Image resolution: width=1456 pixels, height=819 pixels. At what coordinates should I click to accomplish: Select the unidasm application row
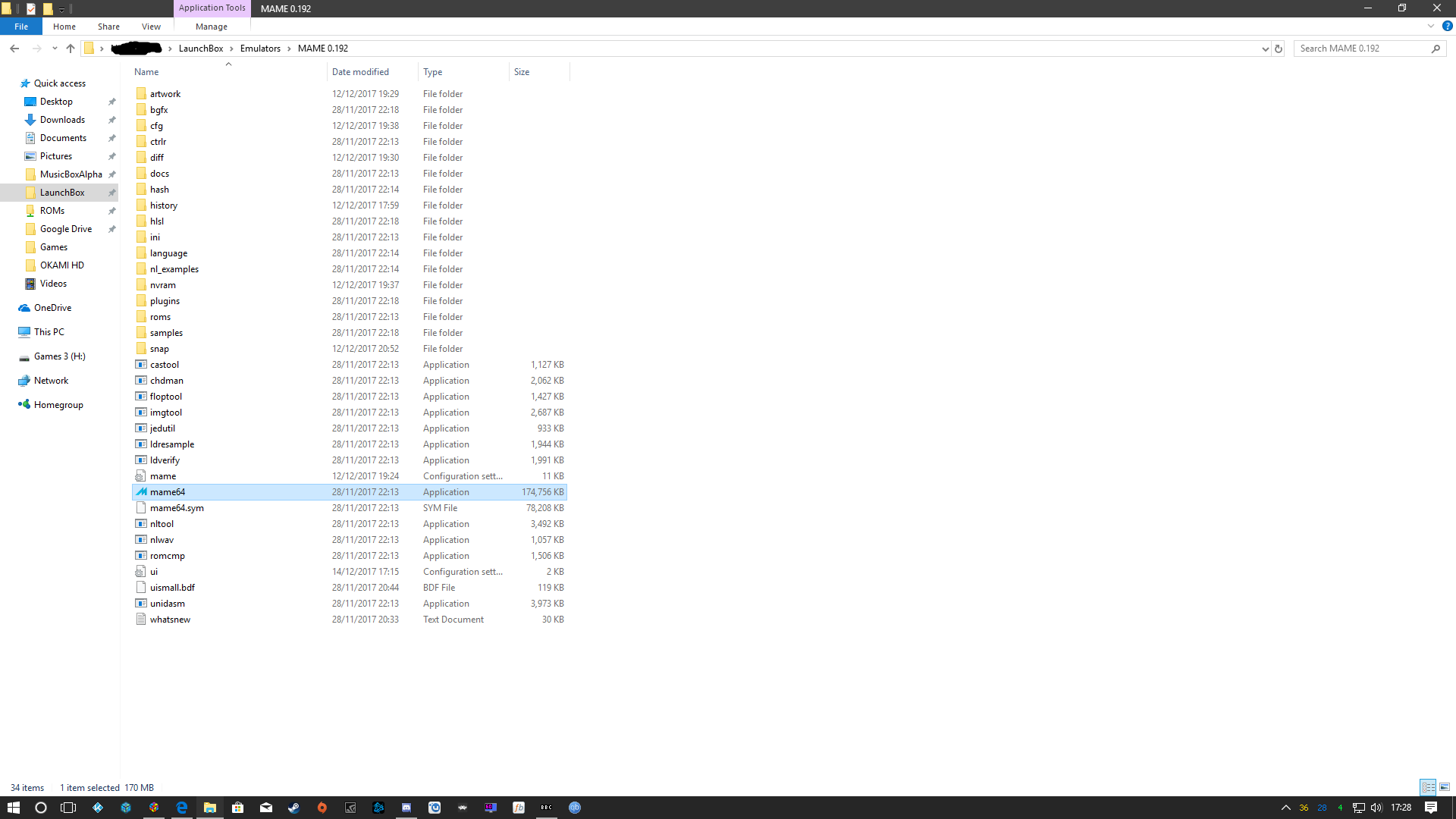(350, 604)
